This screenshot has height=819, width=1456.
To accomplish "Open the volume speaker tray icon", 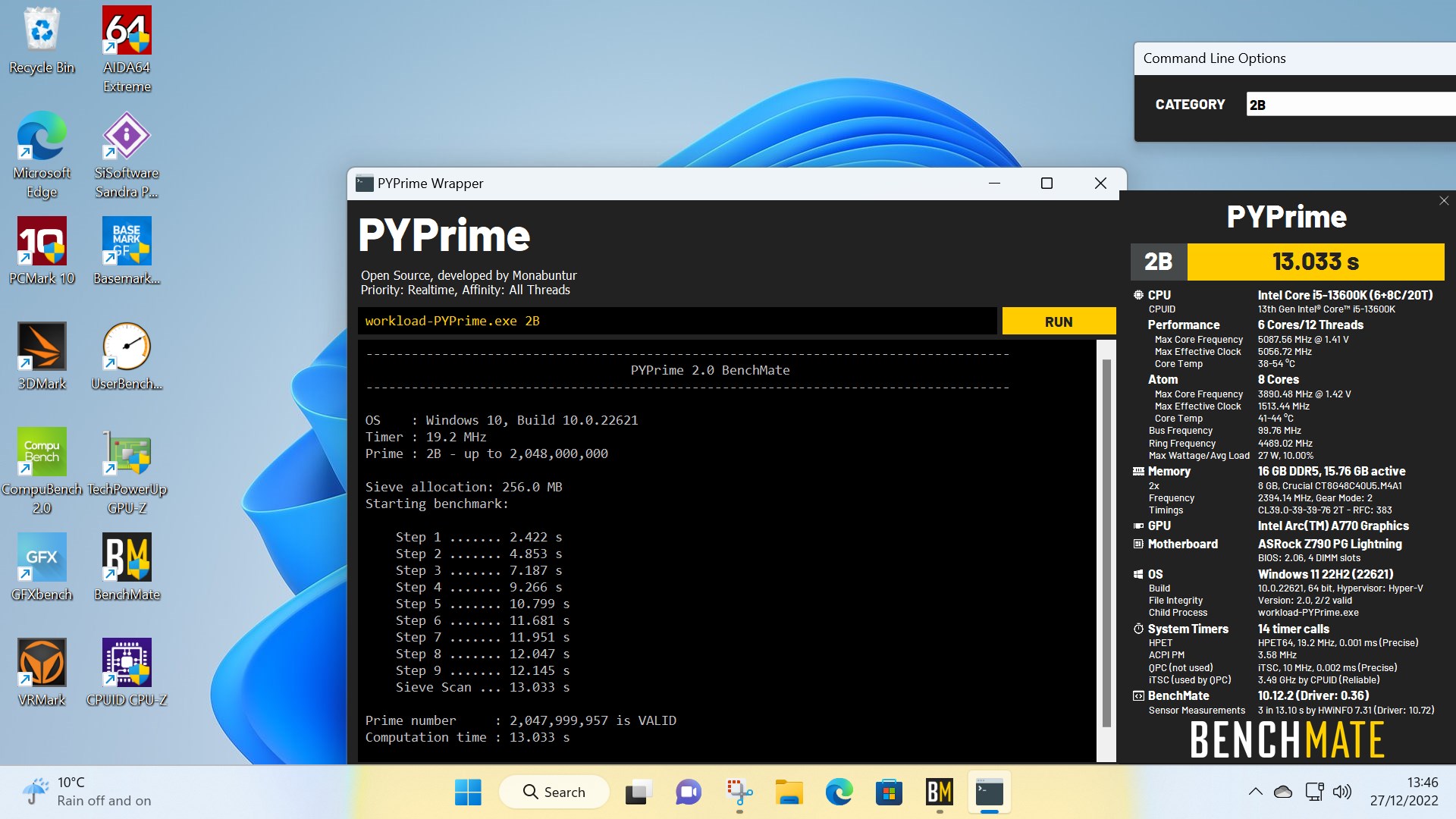I will [x=1342, y=792].
